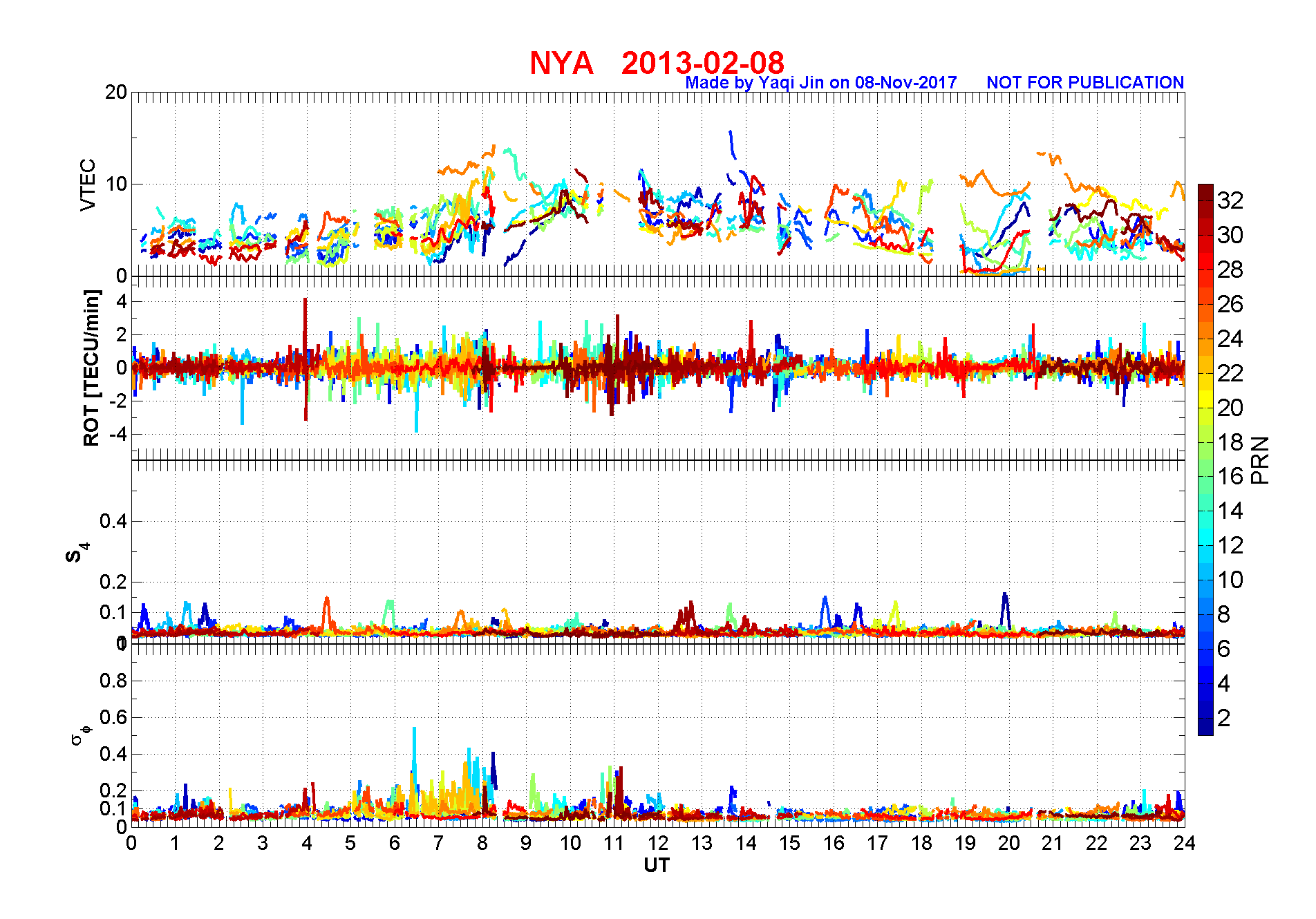Click the UT axis tick label 13

click(702, 843)
